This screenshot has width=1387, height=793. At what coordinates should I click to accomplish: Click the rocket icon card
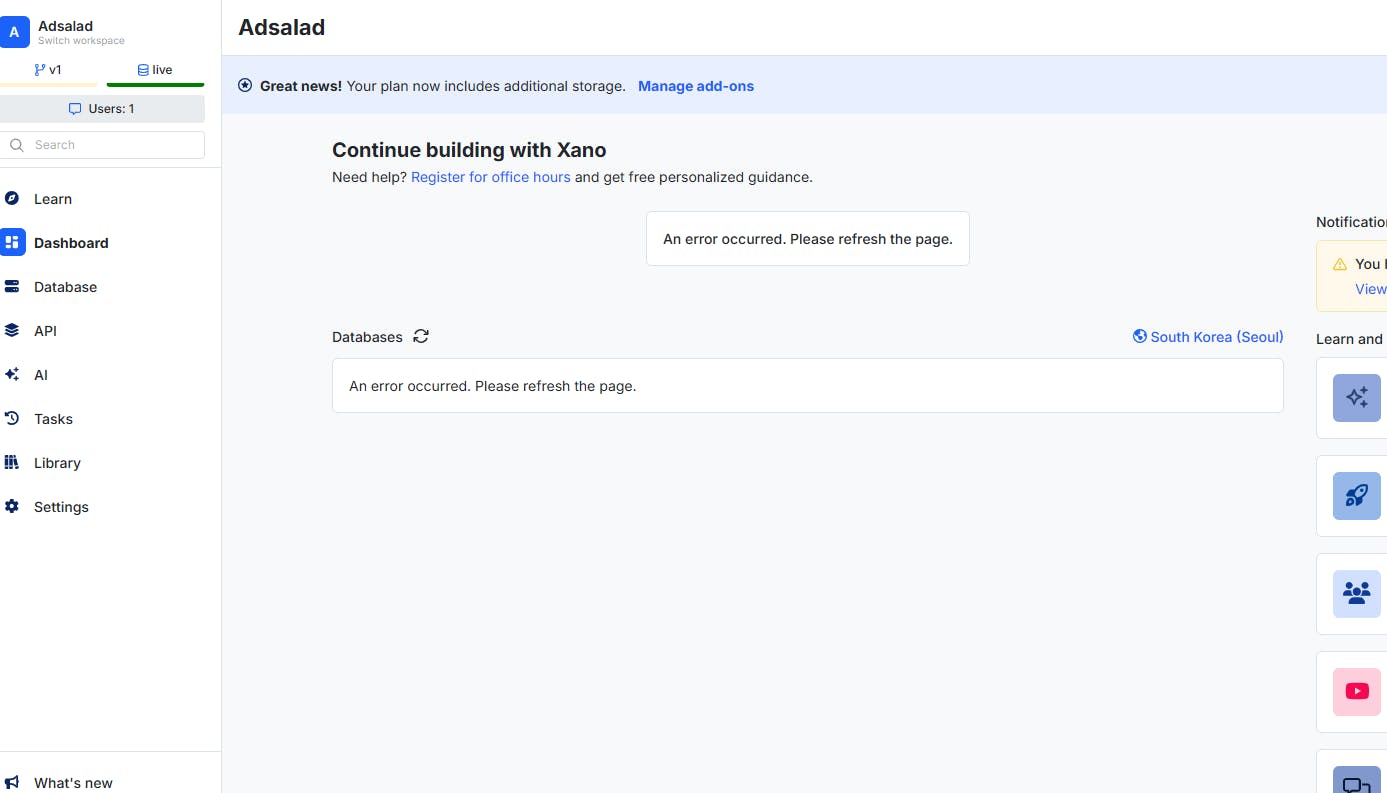[1356, 496]
